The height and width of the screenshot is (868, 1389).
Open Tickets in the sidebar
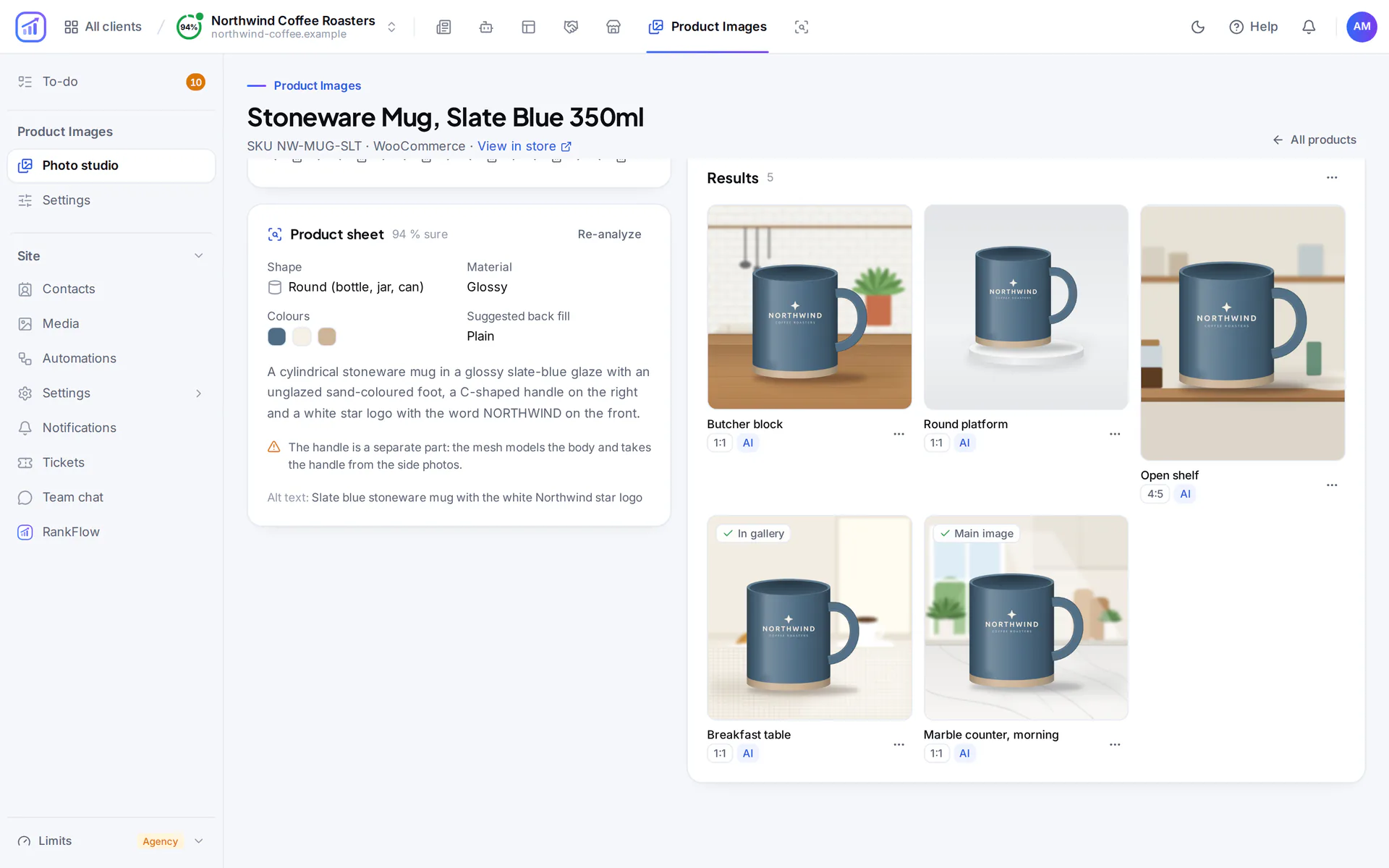(x=111, y=463)
